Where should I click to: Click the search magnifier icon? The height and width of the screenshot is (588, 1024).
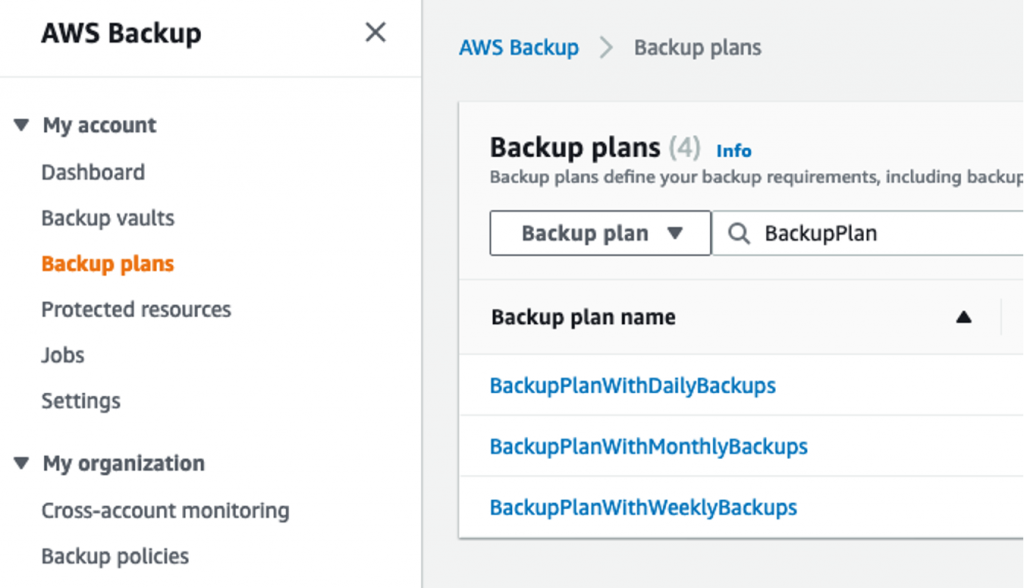[x=739, y=233]
